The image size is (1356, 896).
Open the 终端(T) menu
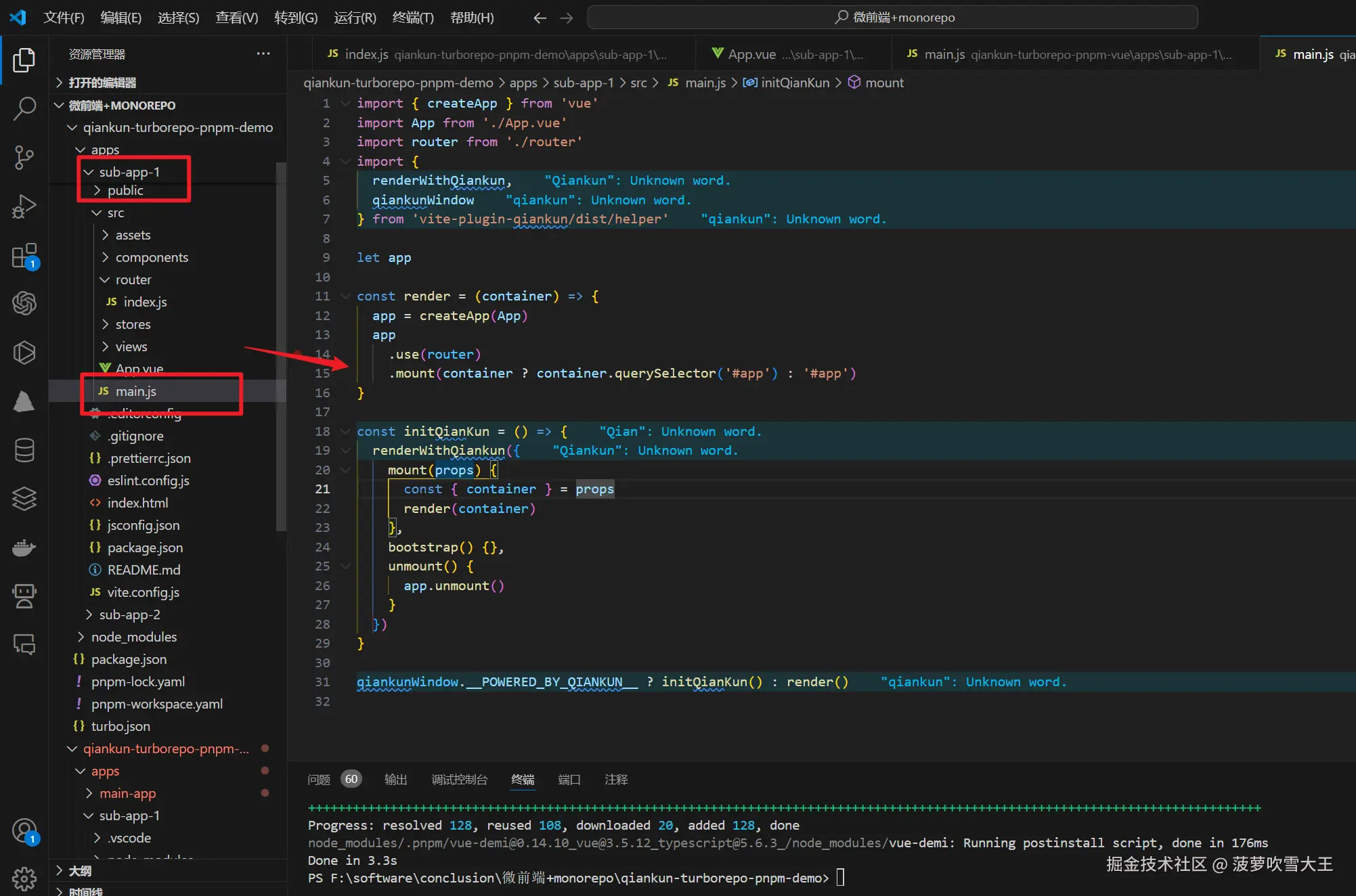[x=412, y=18]
